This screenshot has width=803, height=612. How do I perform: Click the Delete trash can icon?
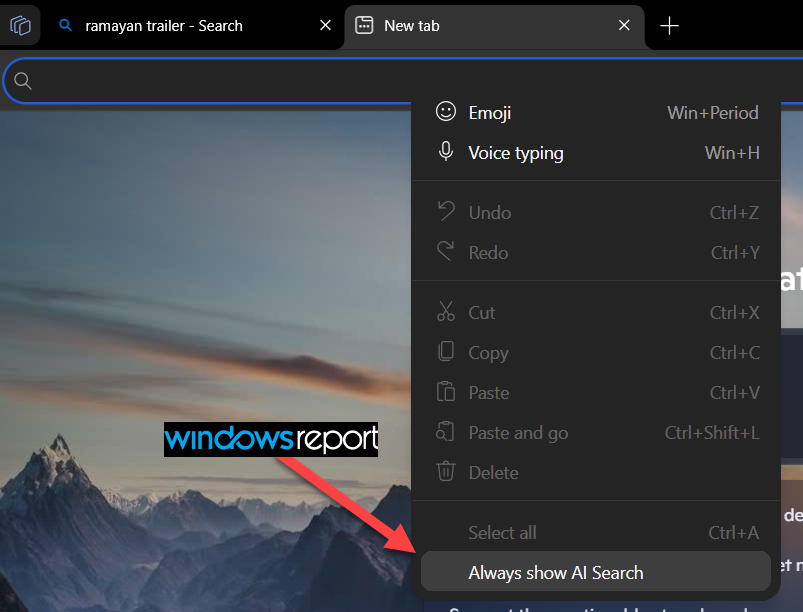[446, 471]
